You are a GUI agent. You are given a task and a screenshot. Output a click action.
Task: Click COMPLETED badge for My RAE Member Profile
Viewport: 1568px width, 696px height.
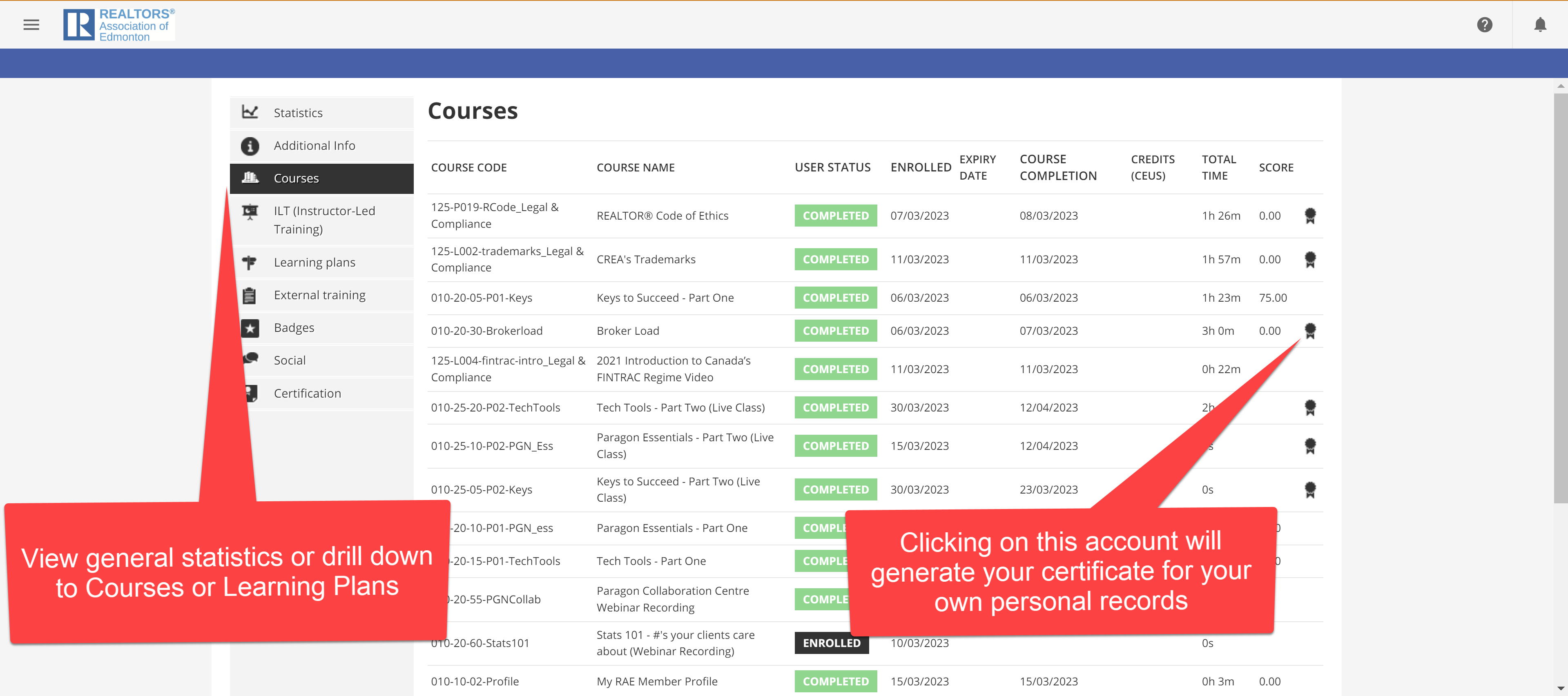(835, 681)
